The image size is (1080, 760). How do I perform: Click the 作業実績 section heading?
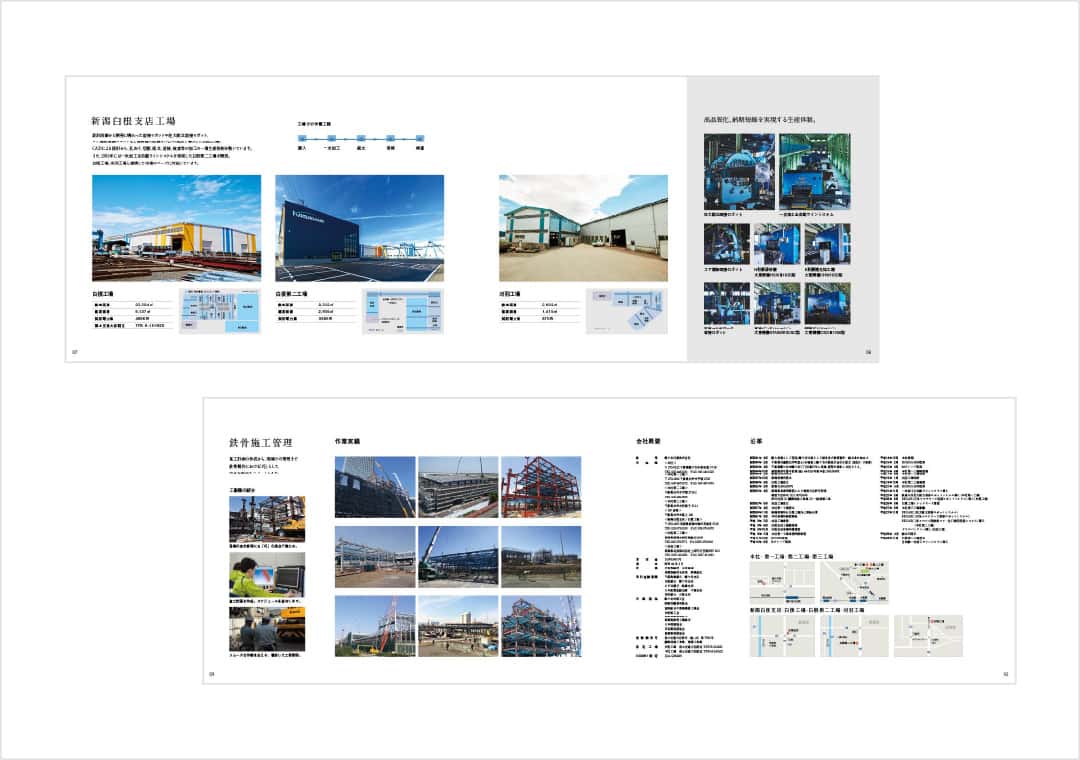point(348,441)
